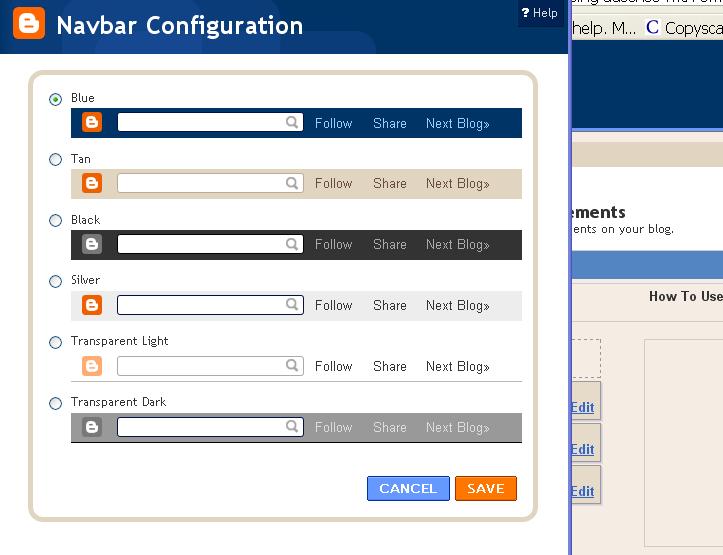This screenshot has height=555, width=723.
Task: Click Next Blog in Blue navbar preview
Action: [457, 124]
